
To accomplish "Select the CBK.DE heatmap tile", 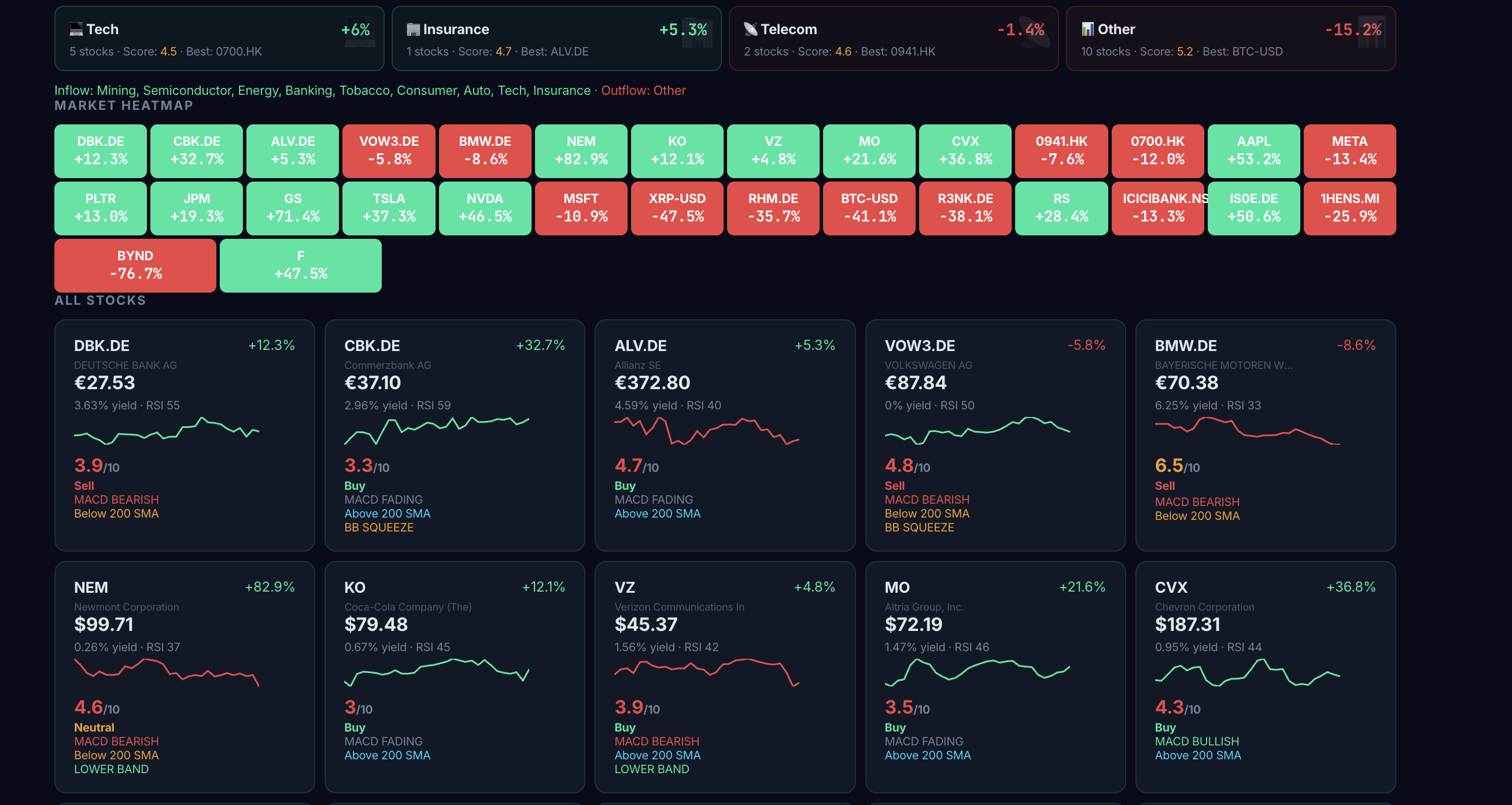I will [x=197, y=151].
